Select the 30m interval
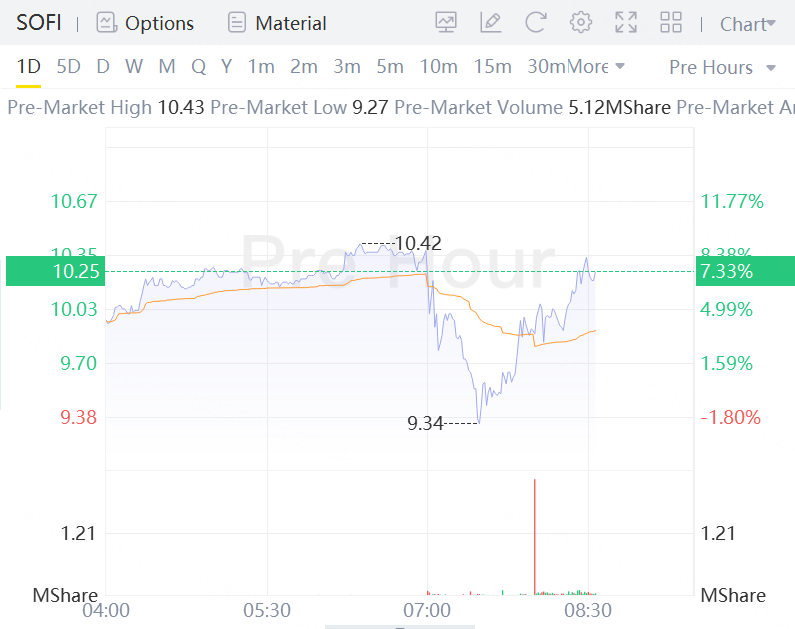 click(x=546, y=67)
